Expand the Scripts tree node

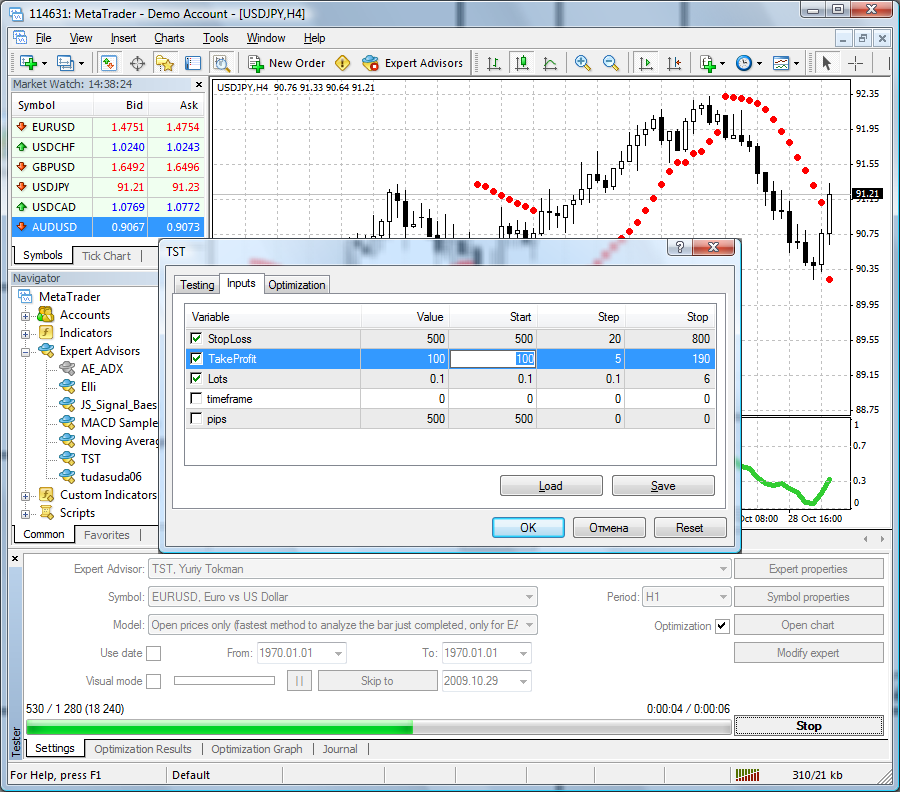pos(25,514)
